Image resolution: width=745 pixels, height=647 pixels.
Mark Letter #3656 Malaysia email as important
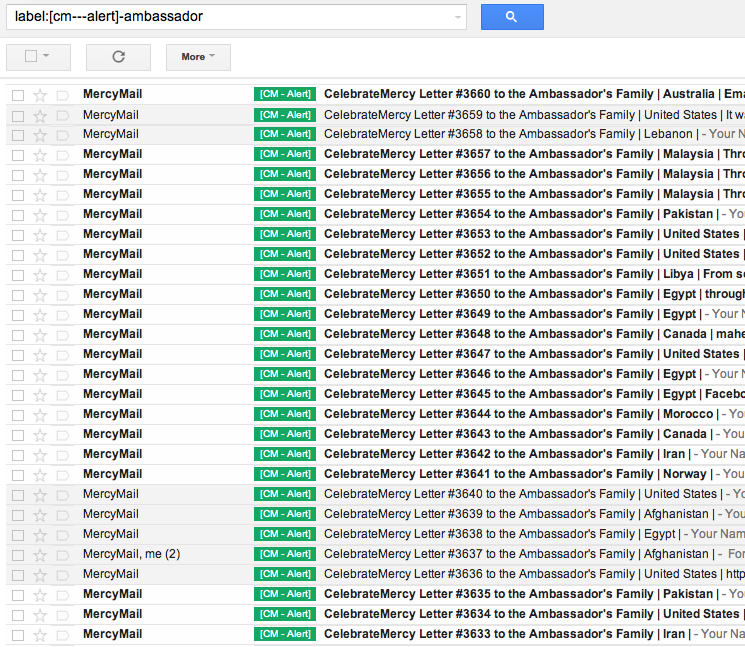(62, 175)
